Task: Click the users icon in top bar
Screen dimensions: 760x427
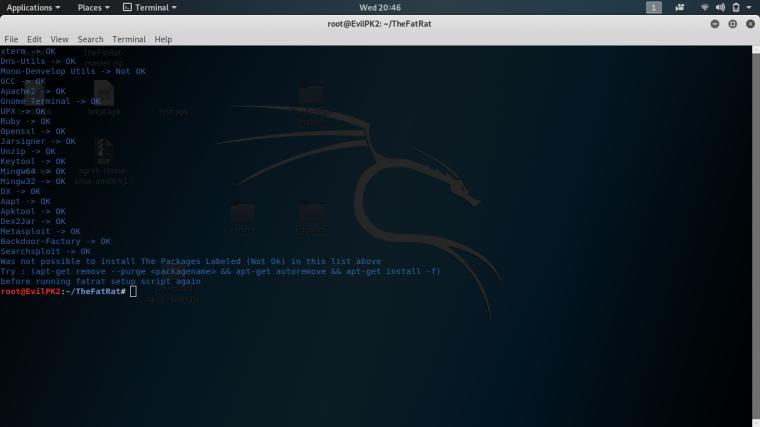Action: click(x=680, y=7)
